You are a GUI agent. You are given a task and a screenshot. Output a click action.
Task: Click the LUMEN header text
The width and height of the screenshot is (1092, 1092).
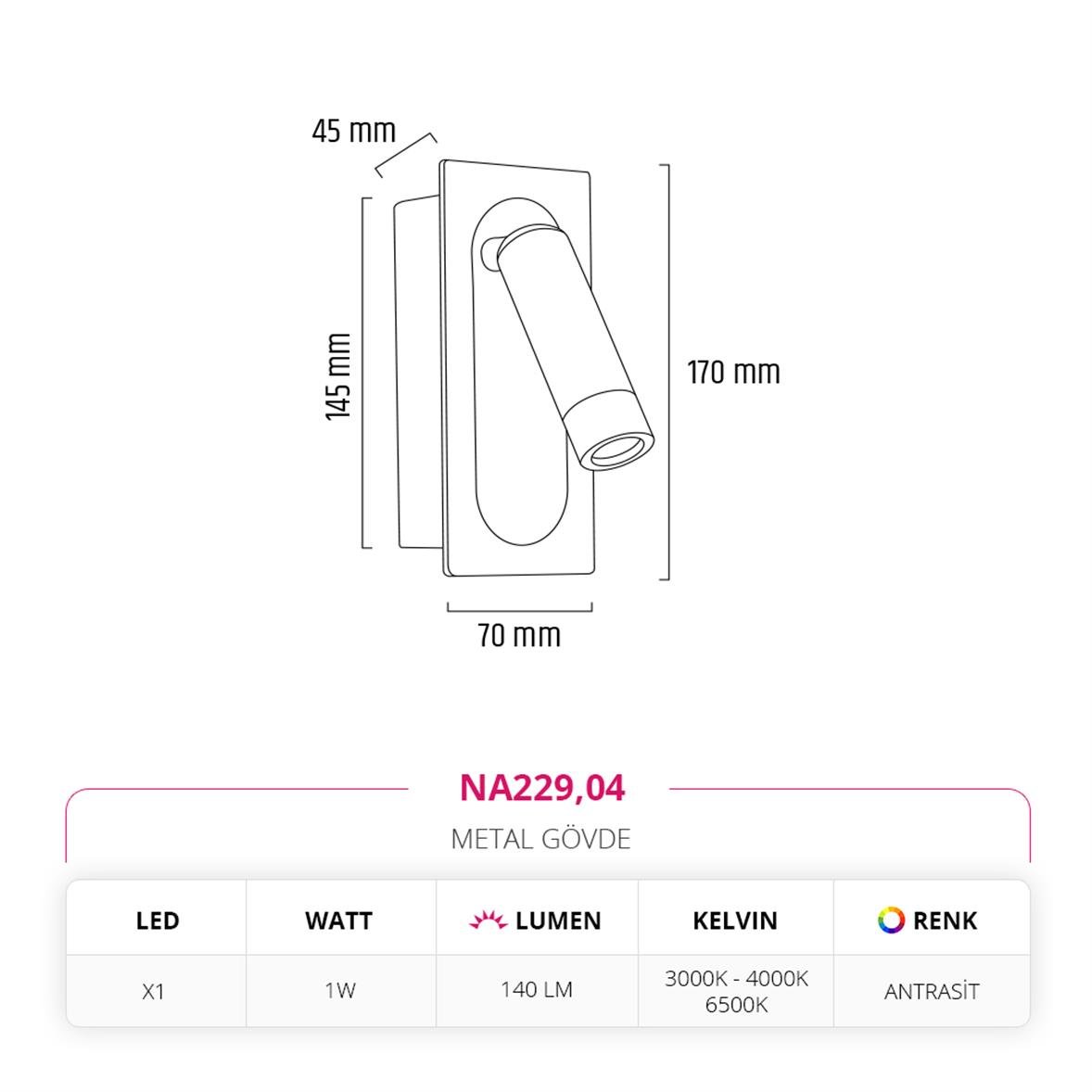click(x=558, y=921)
